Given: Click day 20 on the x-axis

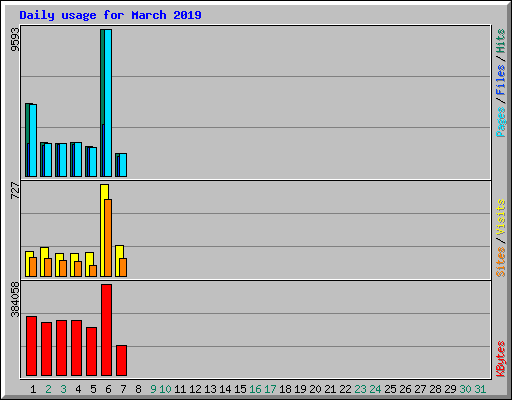Looking at the screenshot, I should click(x=315, y=389).
